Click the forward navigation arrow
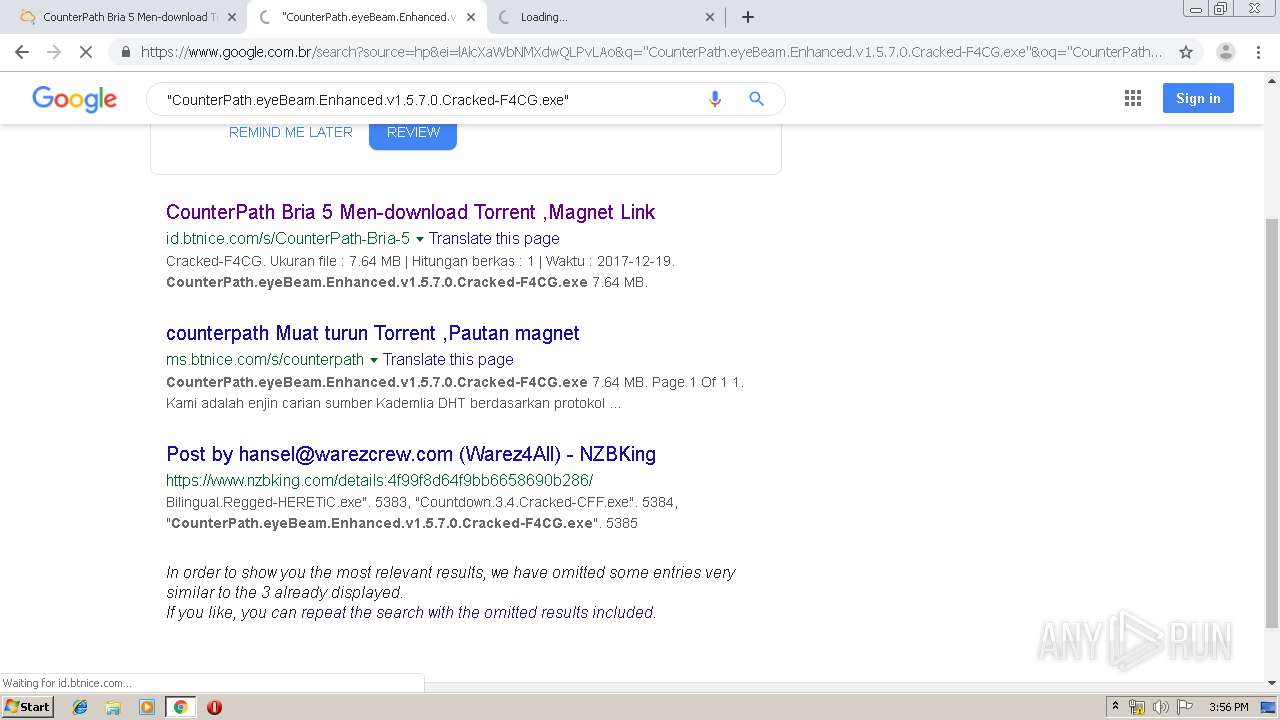 pyautogui.click(x=54, y=52)
